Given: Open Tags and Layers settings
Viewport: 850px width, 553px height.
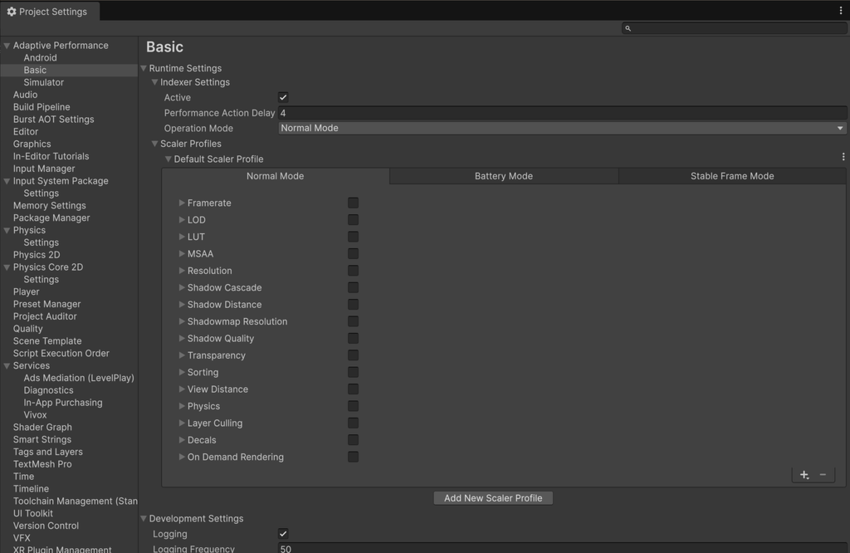Looking at the screenshot, I should pos(48,452).
